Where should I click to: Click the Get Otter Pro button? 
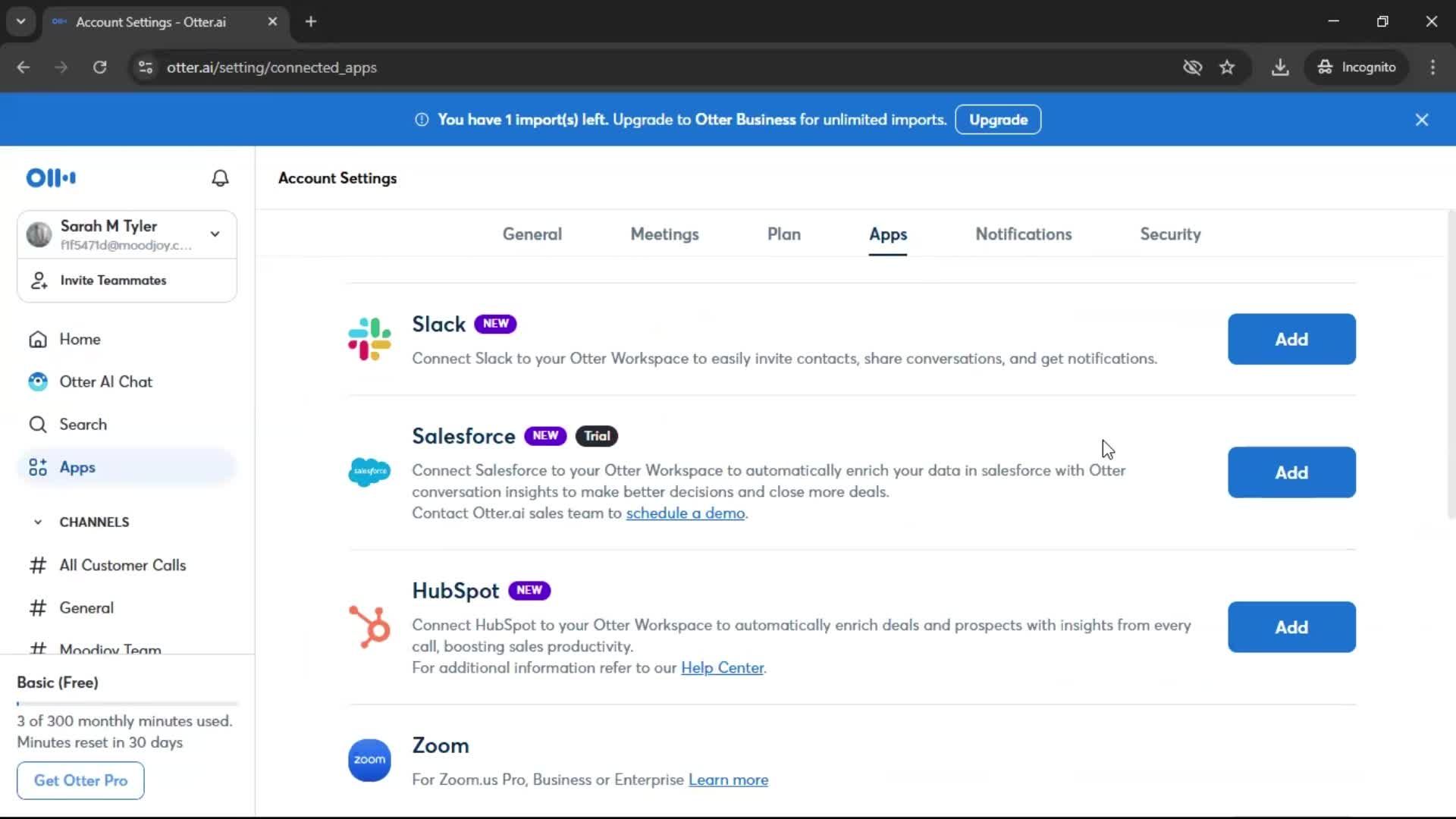click(x=80, y=780)
